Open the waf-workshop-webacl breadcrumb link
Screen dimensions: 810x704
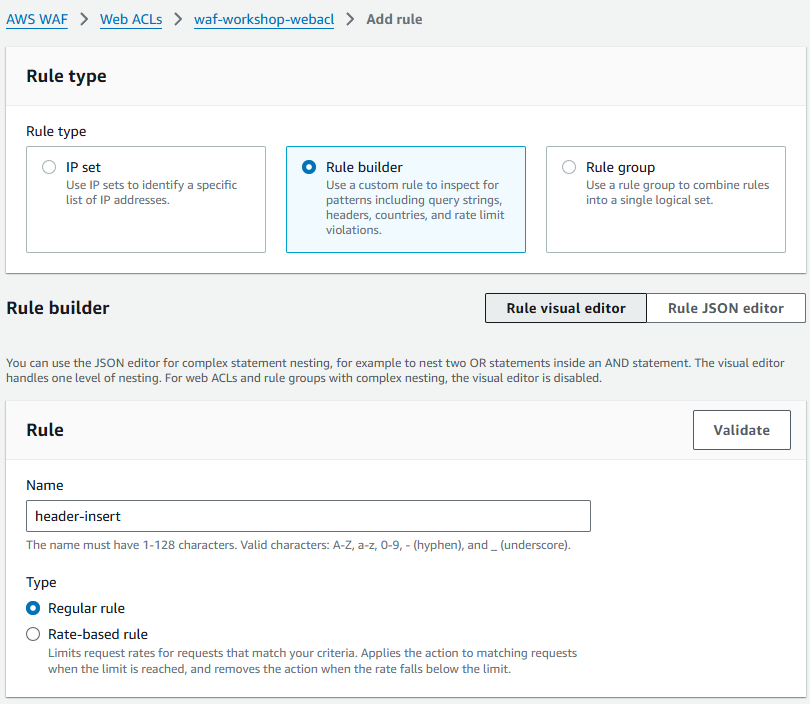[x=263, y=20]
